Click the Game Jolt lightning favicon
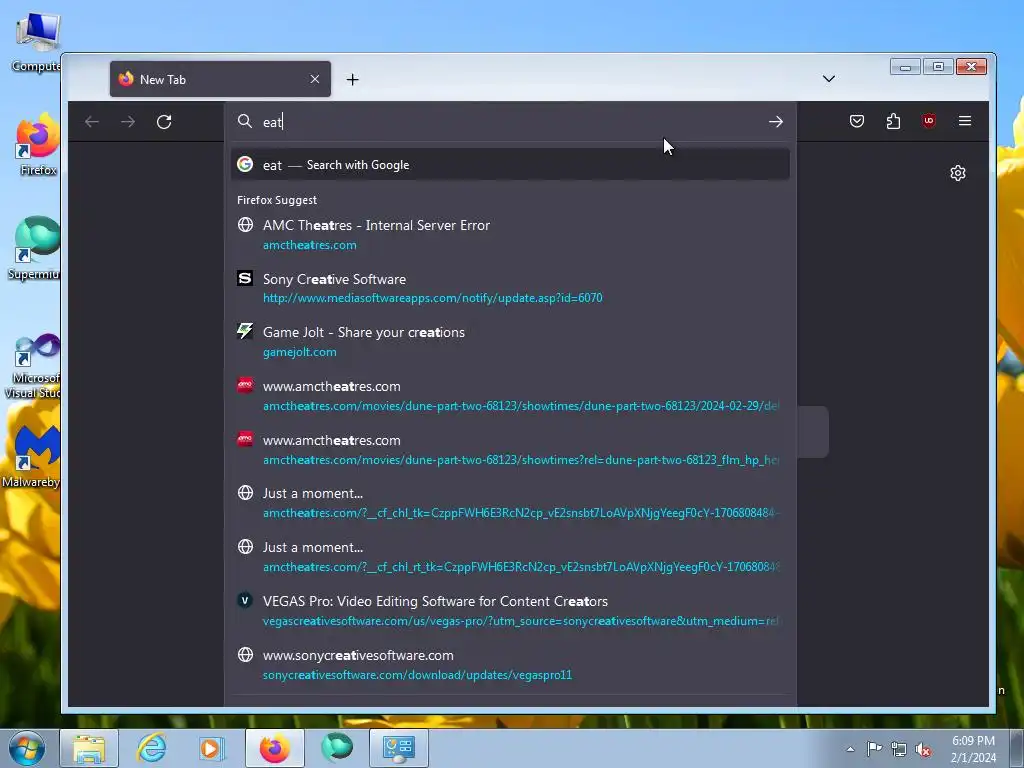This screenshot has width=1024, height=768. coord(245,331)
